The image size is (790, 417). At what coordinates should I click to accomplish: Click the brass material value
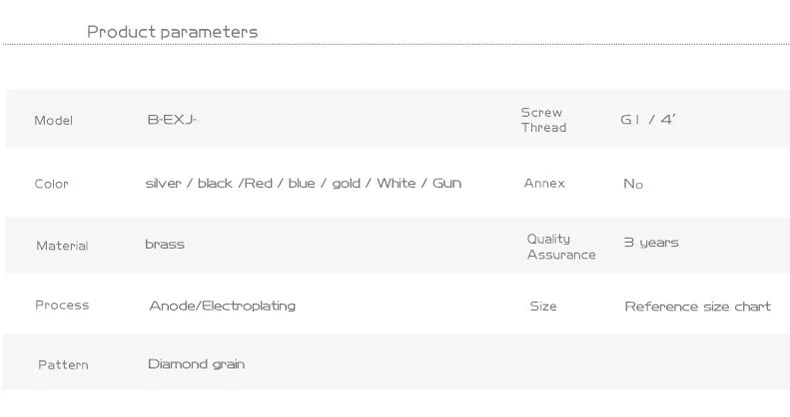coord(165,244)
